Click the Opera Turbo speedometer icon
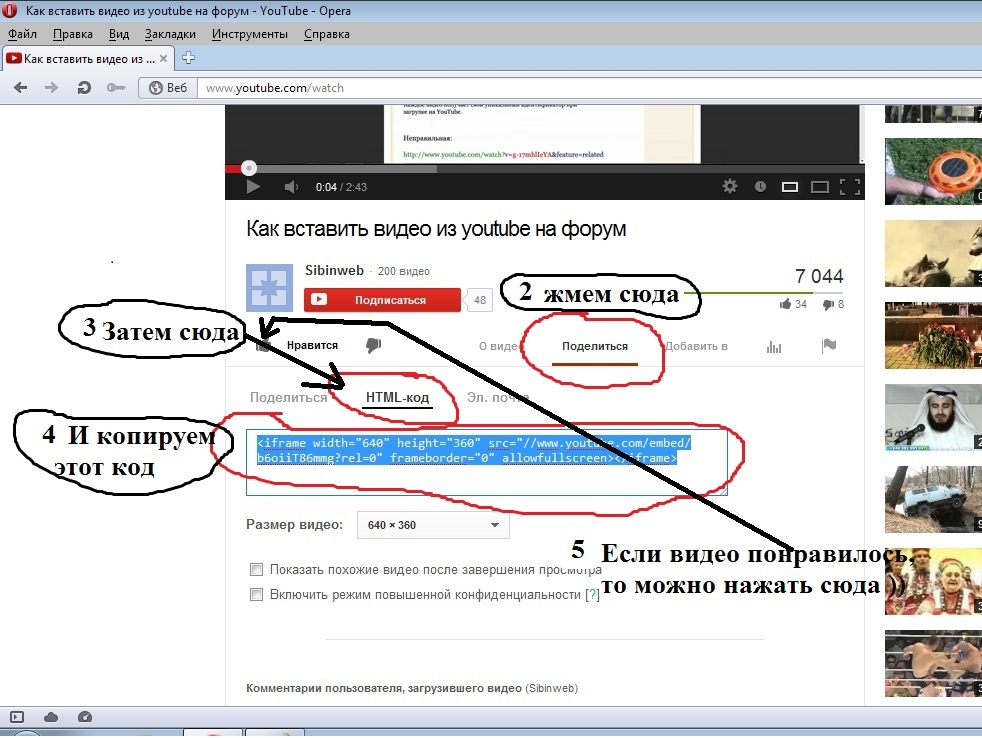Image resolution: width=982 pixels, height=738 pixels. pos(85,717)
